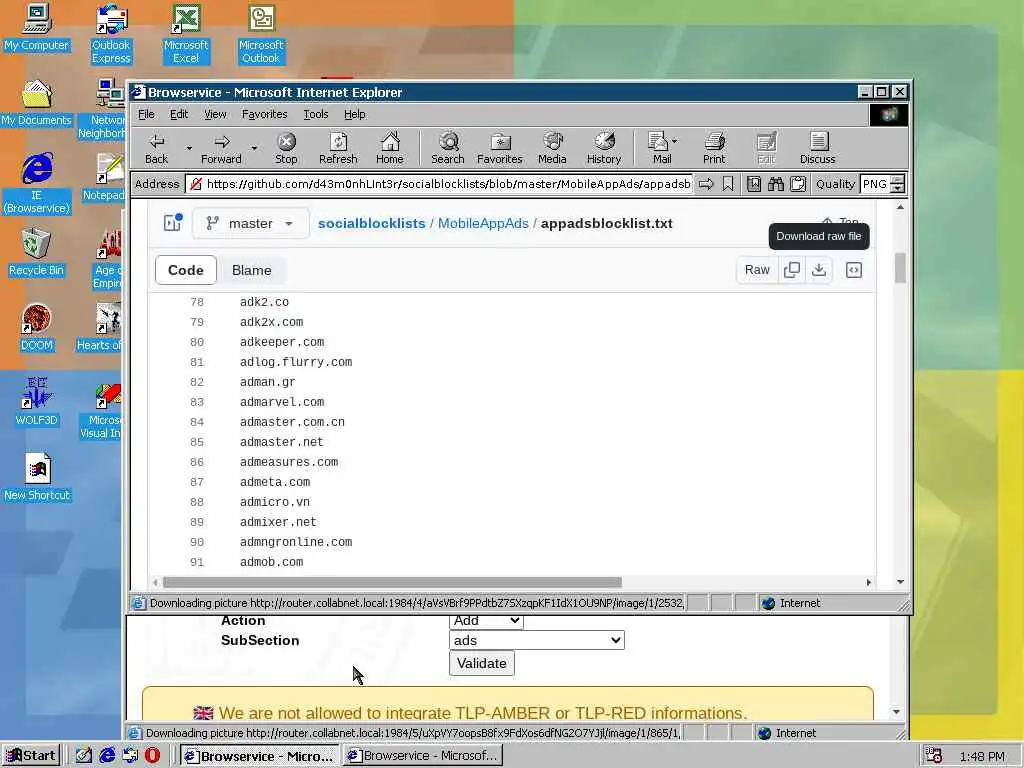Switch to the Blame tab

[251, 270]
